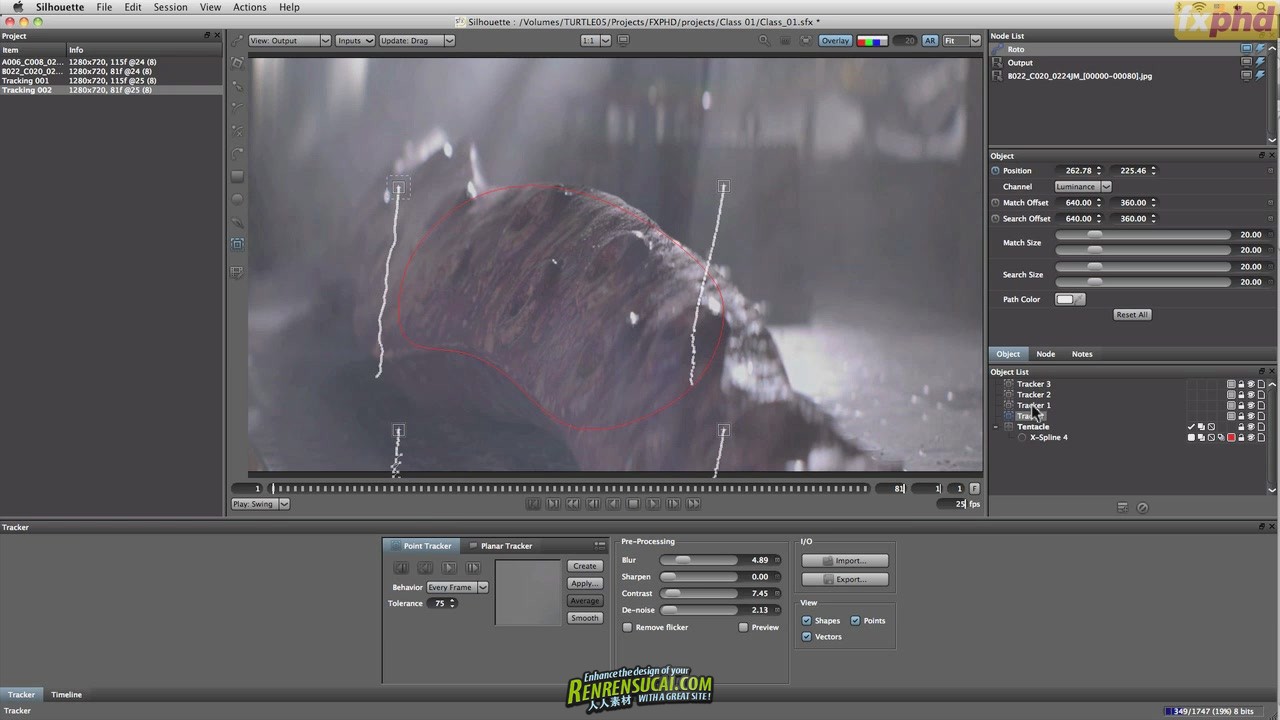This screenshot has width=1280, height=720.
Task: Click the Smooth button
Action: click(585, 618)
